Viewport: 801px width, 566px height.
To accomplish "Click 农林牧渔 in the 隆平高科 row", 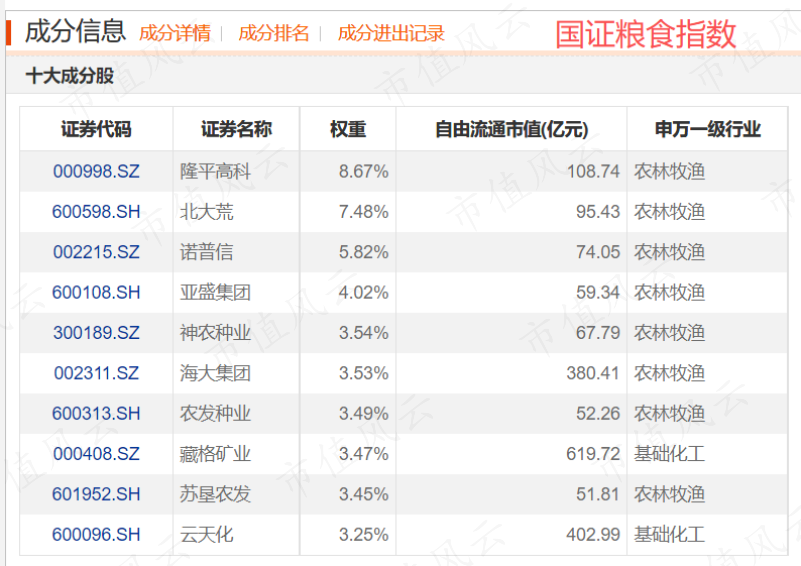I will (x=669, y=171).
